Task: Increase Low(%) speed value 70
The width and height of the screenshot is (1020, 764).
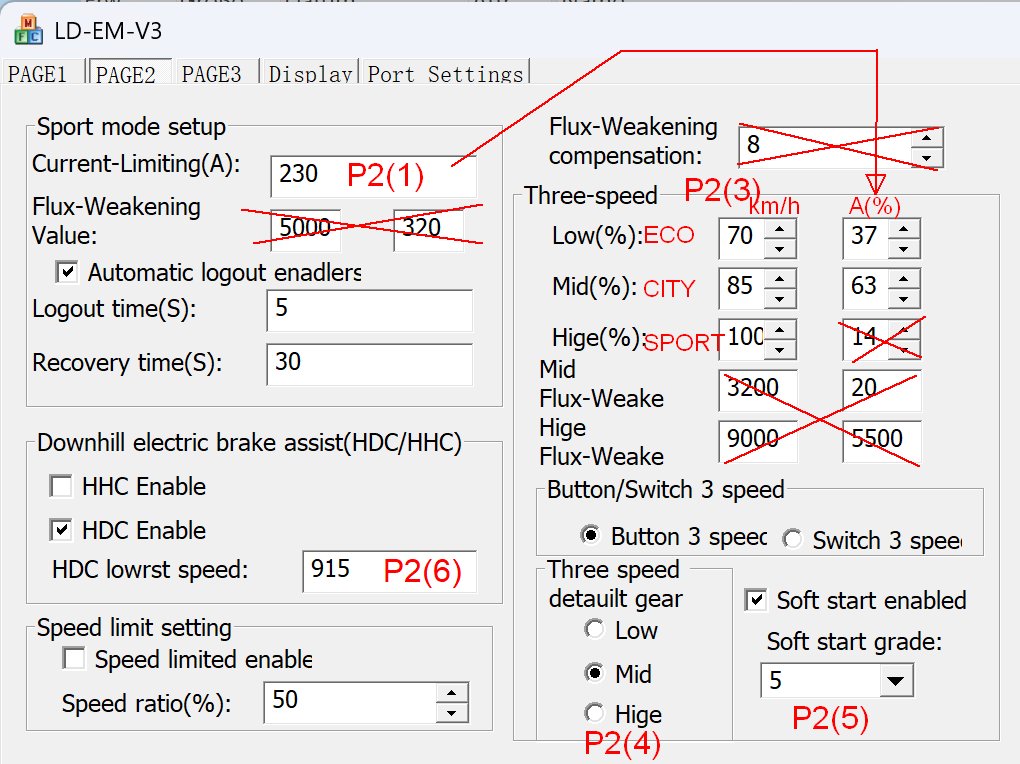Action: tap(779, 228)
